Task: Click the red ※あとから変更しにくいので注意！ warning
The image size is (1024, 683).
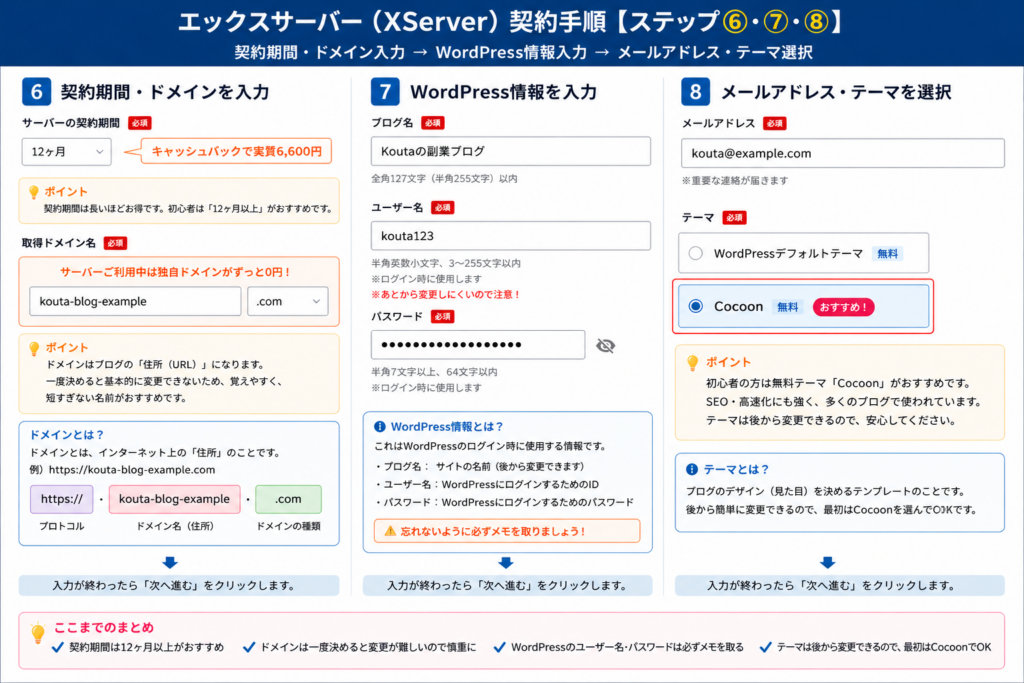Action: point(446,294)
